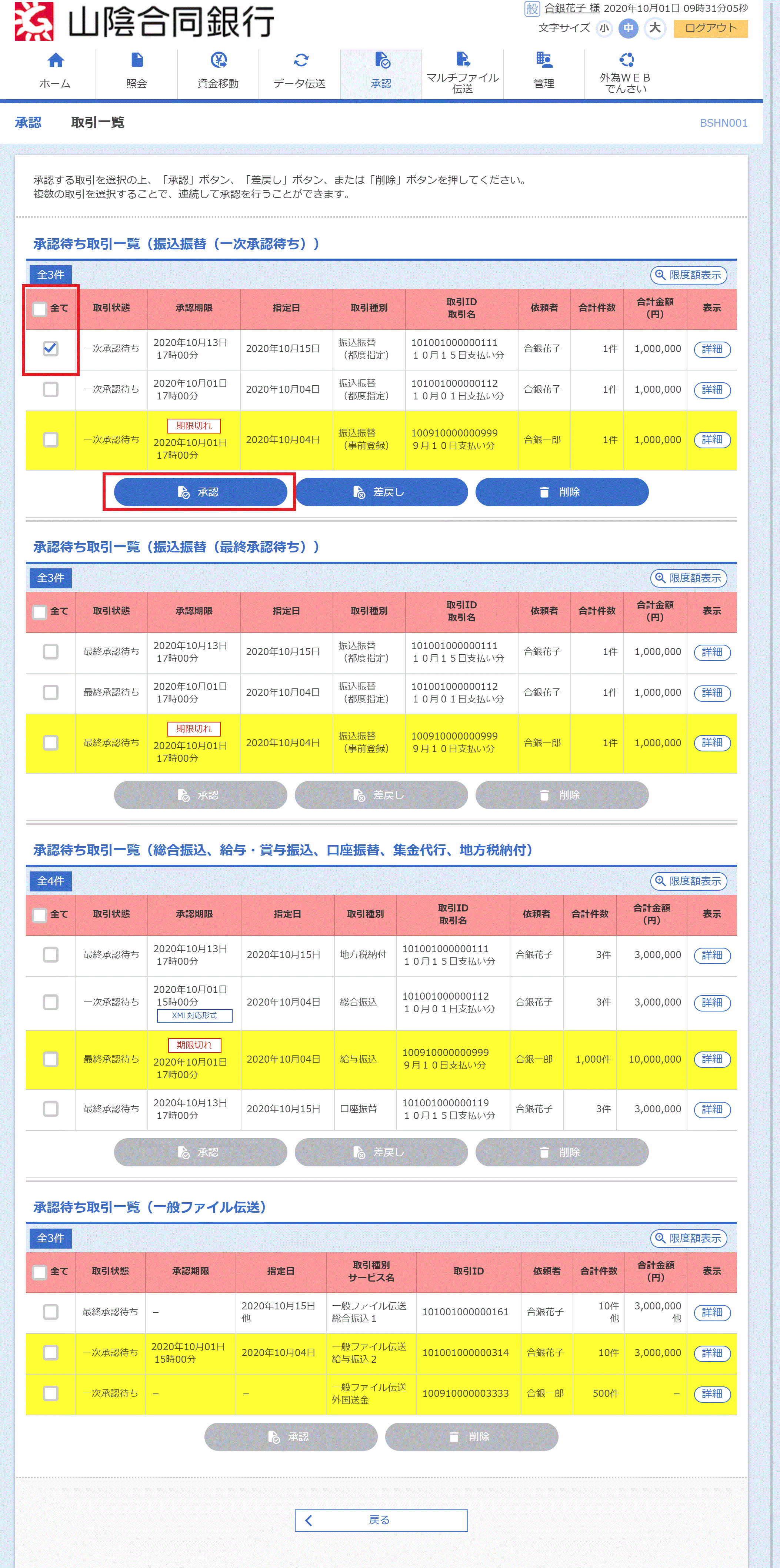Click screen code BSHN001
The width and height of the screenshot is (780, 1568).
tap(723, 123)
